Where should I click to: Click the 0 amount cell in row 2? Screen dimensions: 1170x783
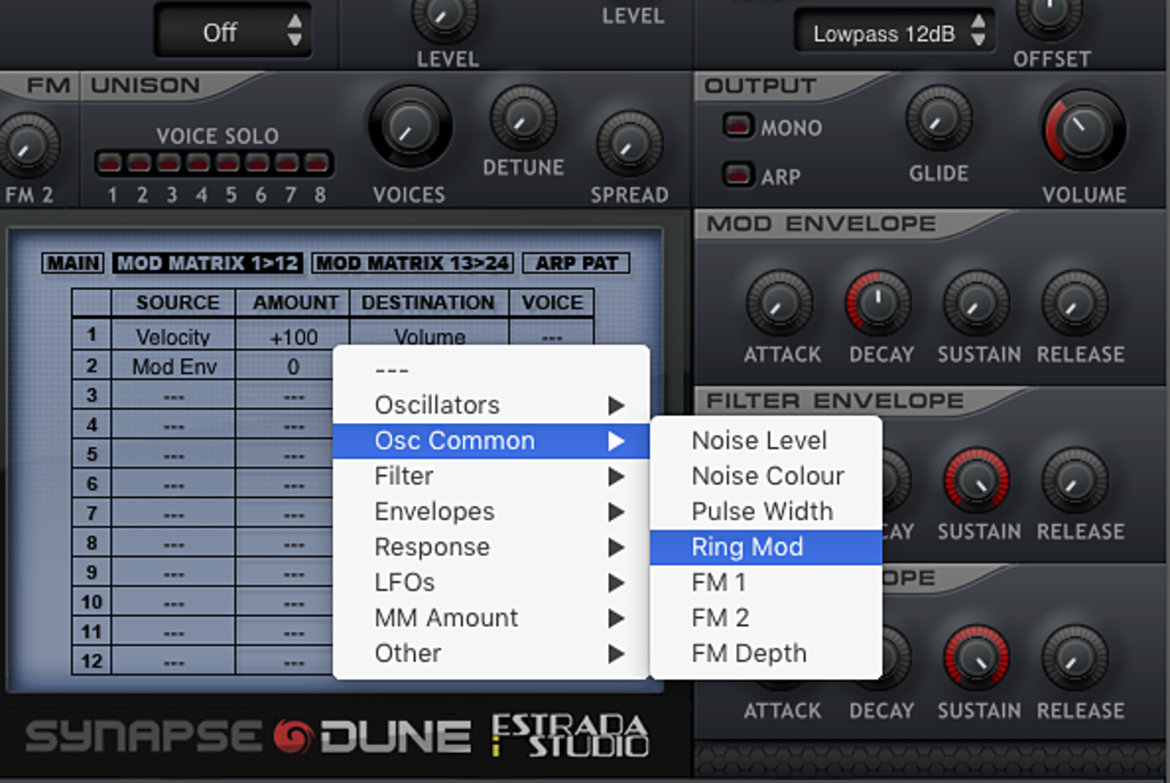pyautogui.click(x=285, y=366)
